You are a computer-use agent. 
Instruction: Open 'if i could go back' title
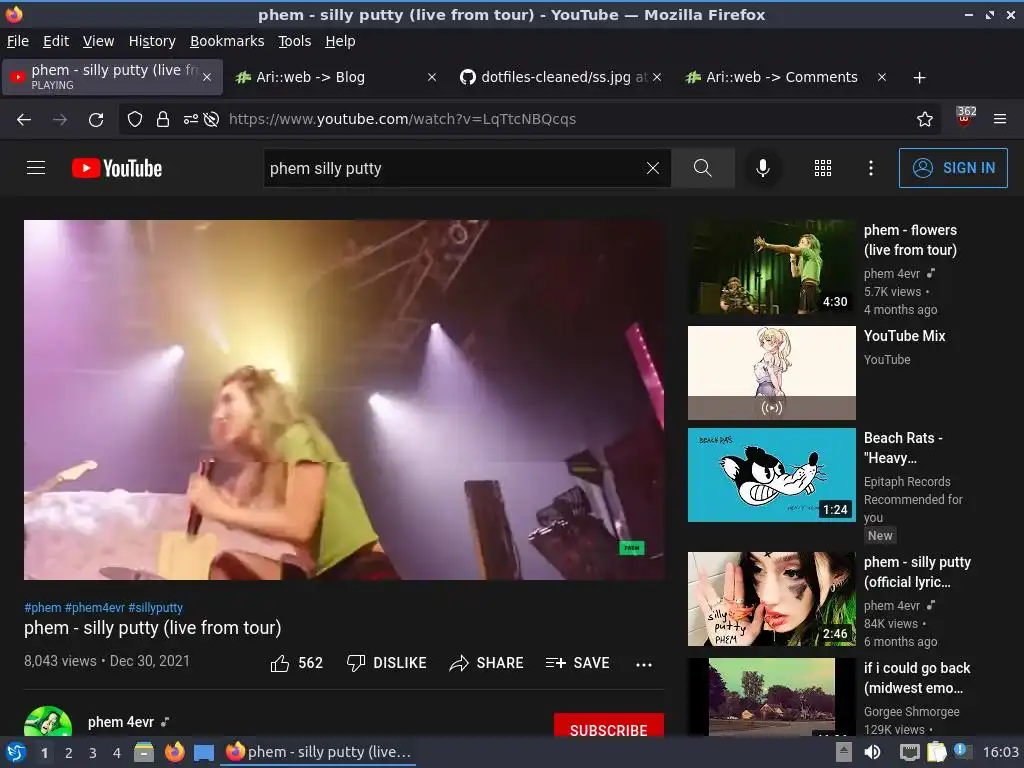[917, 678]
